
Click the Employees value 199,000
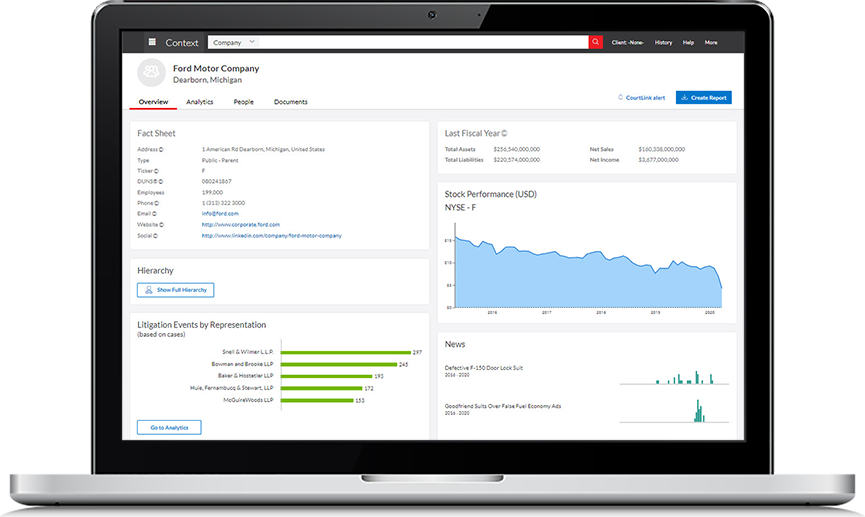click(212, 193)
